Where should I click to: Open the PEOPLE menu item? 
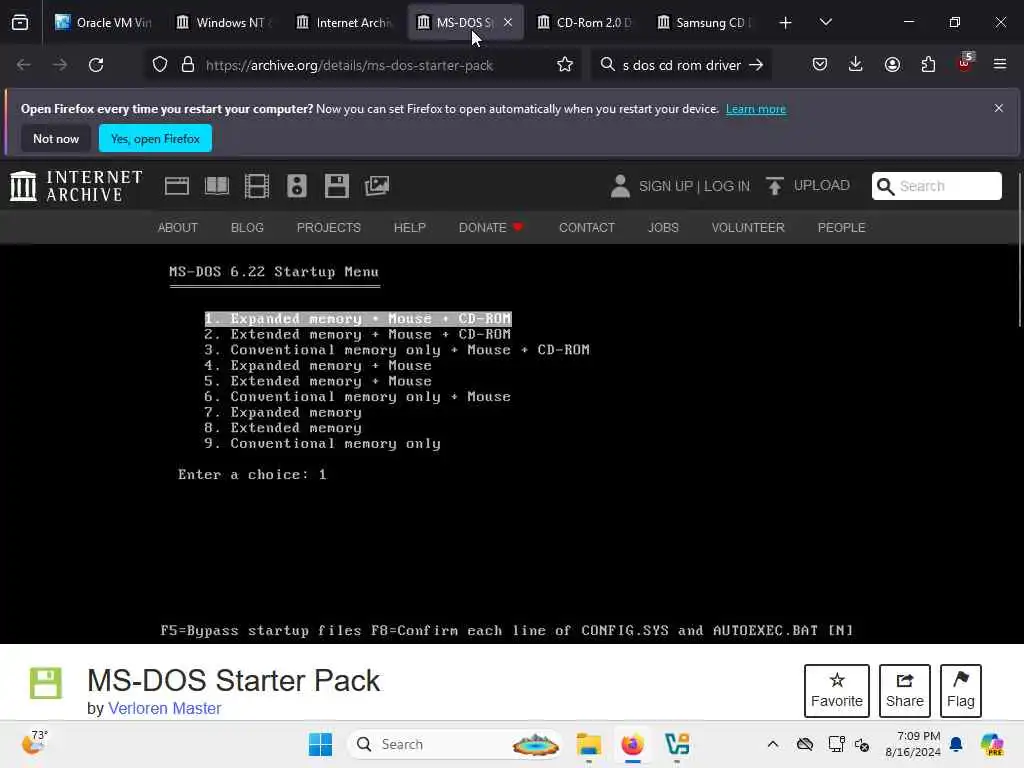[841, 227]
